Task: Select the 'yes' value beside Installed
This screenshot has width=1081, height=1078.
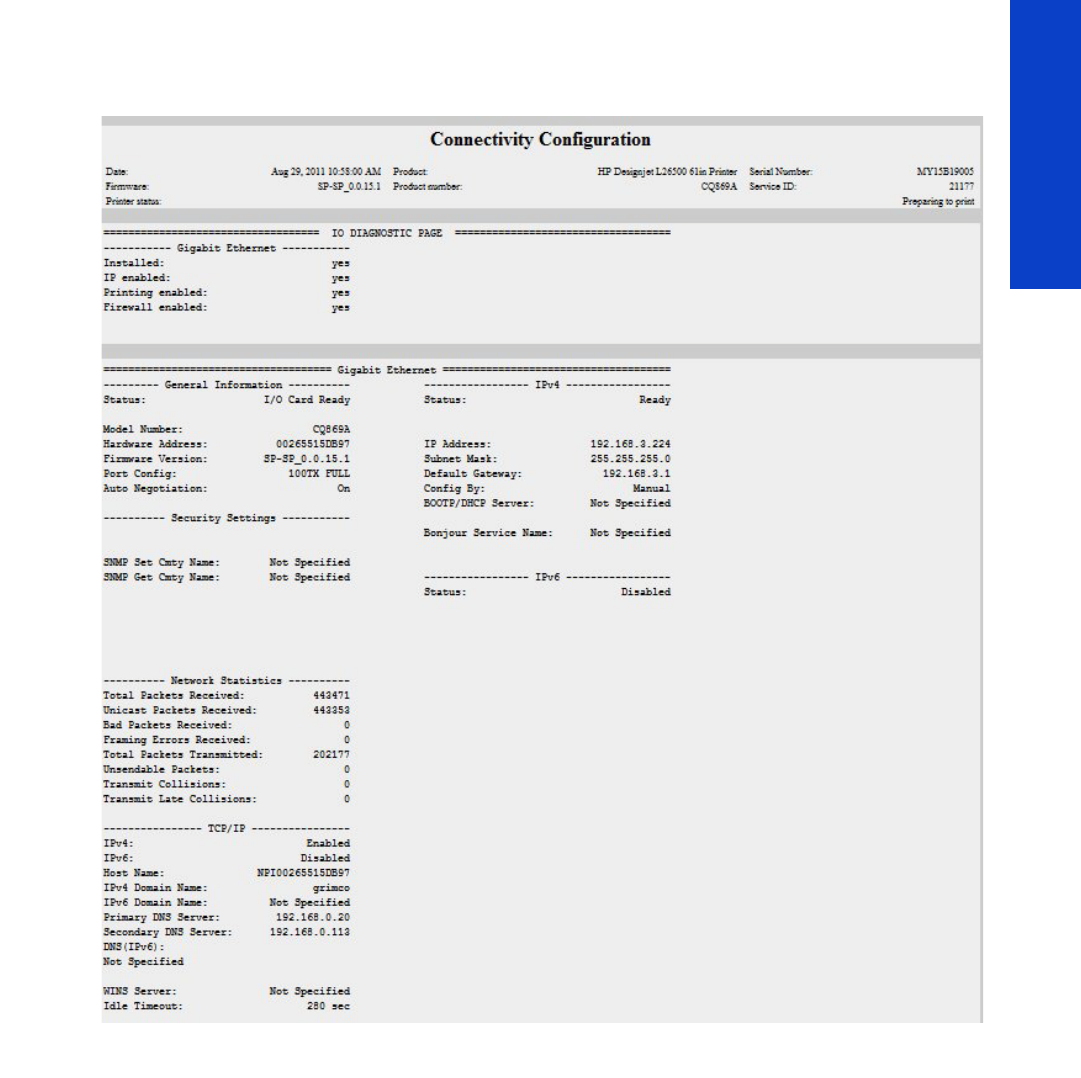Action: click(341, 263)
